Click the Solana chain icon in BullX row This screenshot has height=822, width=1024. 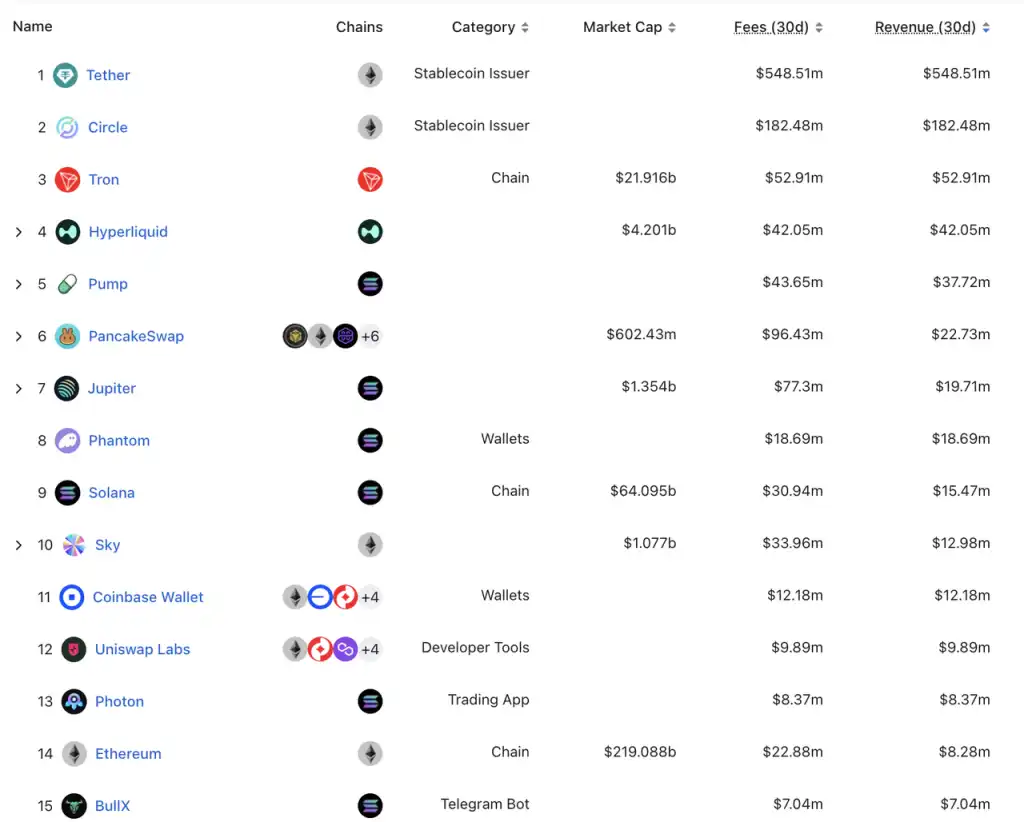[370, 806]
